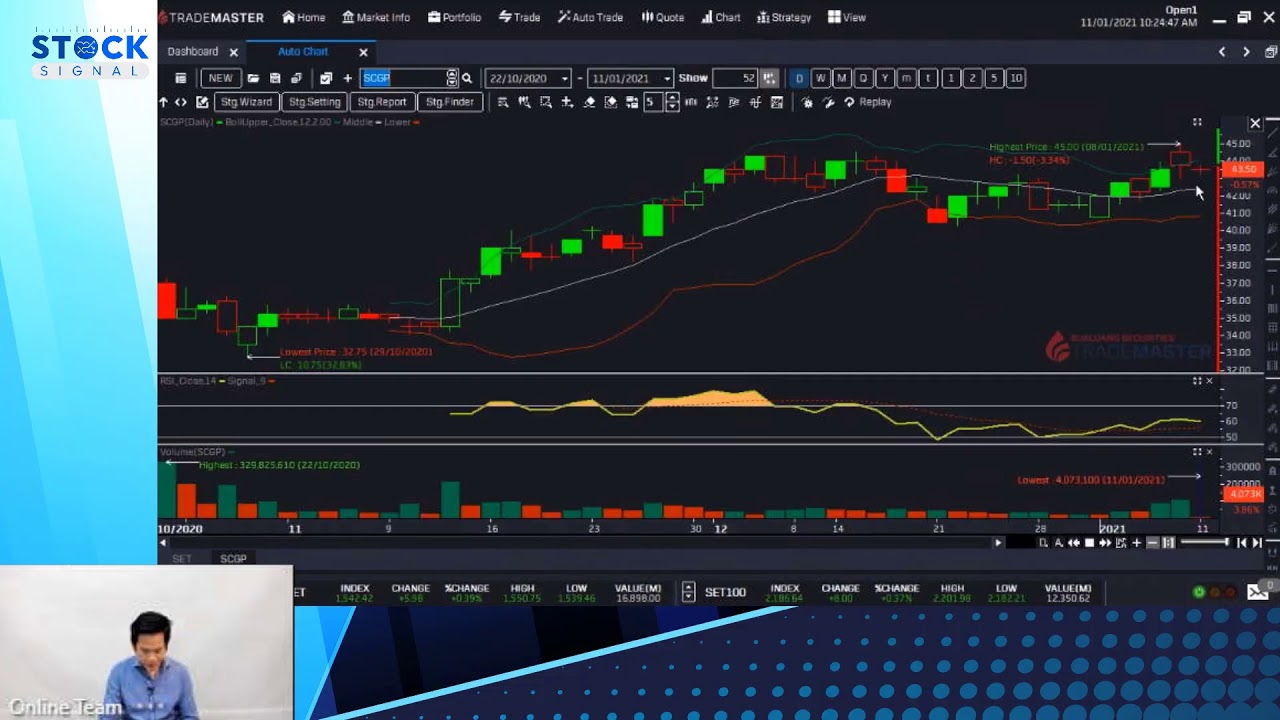Select the lowercase m minute timeframe
Screen dimensions: 1280x720
coord(906,78)
